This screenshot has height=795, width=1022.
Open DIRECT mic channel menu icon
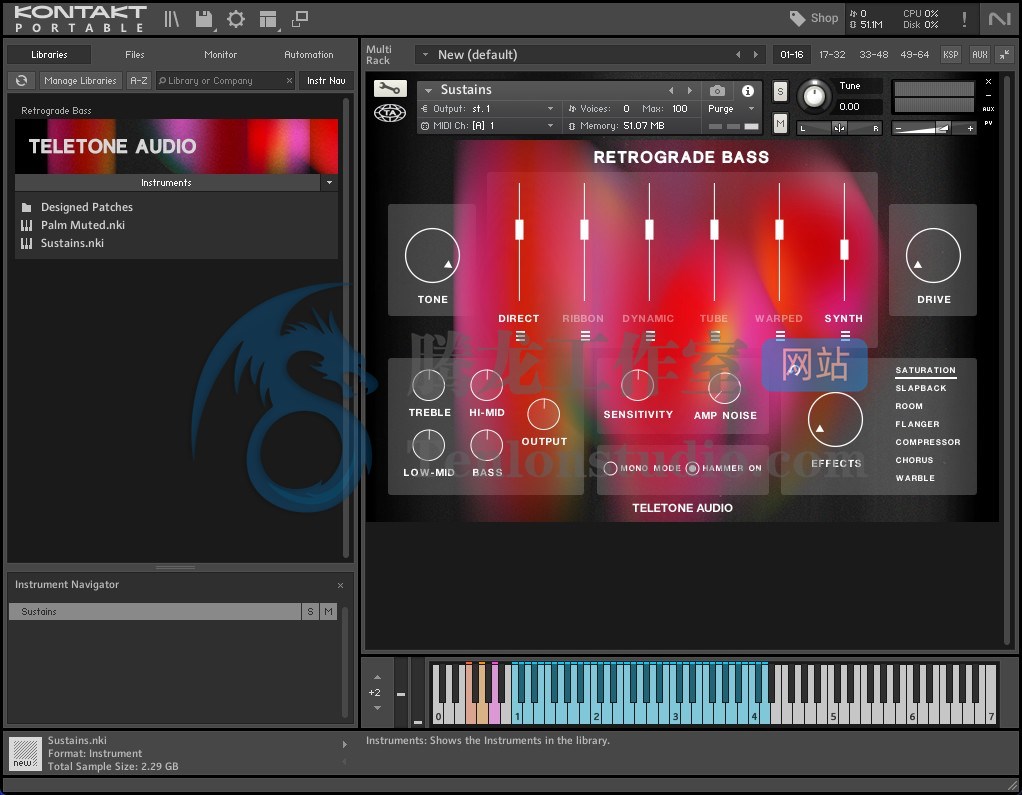point(520,336)
